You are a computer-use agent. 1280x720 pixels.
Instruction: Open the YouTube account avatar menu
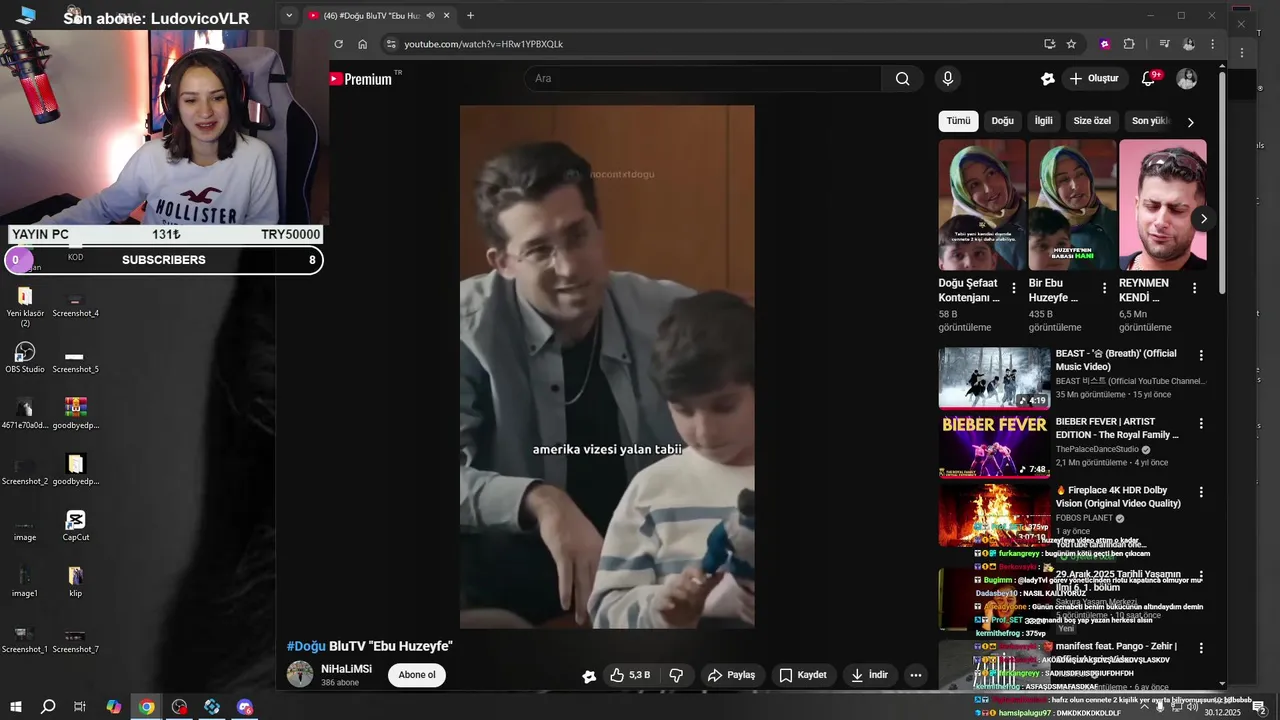pyautogui.click(x=1187, y=79)
